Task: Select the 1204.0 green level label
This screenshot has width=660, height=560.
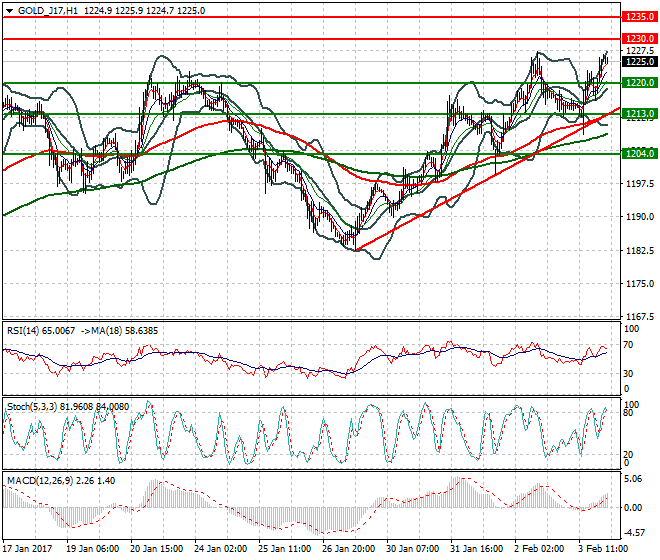Action: tap(640, 154)
